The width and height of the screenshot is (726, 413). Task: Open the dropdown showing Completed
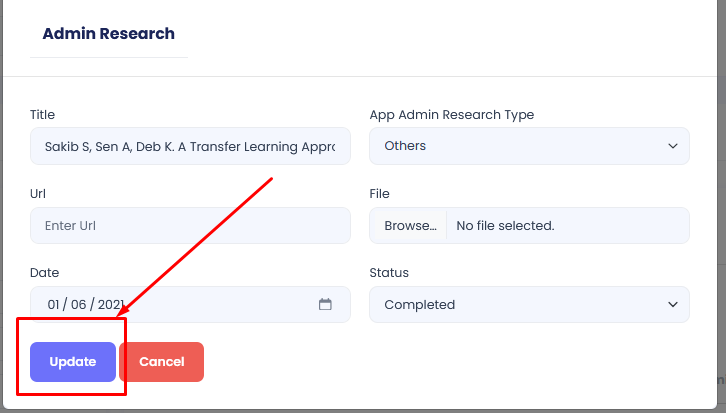pyautogui.click(x=528, y=305)
